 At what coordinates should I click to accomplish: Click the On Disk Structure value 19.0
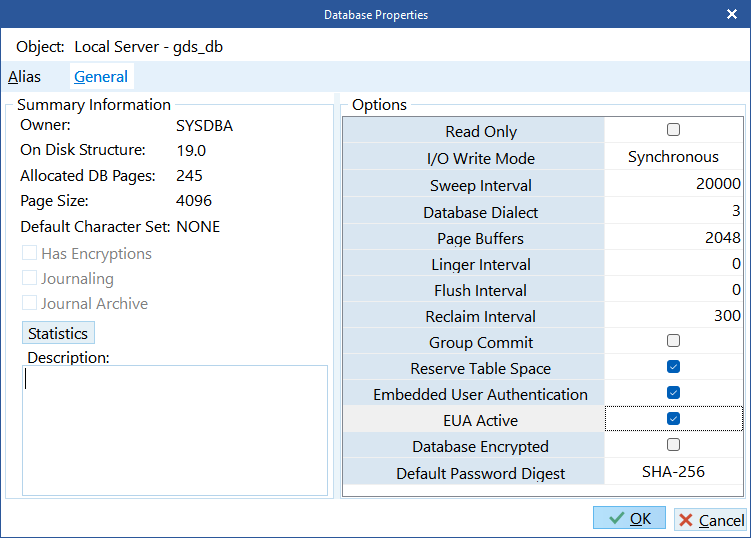(191, 150)
